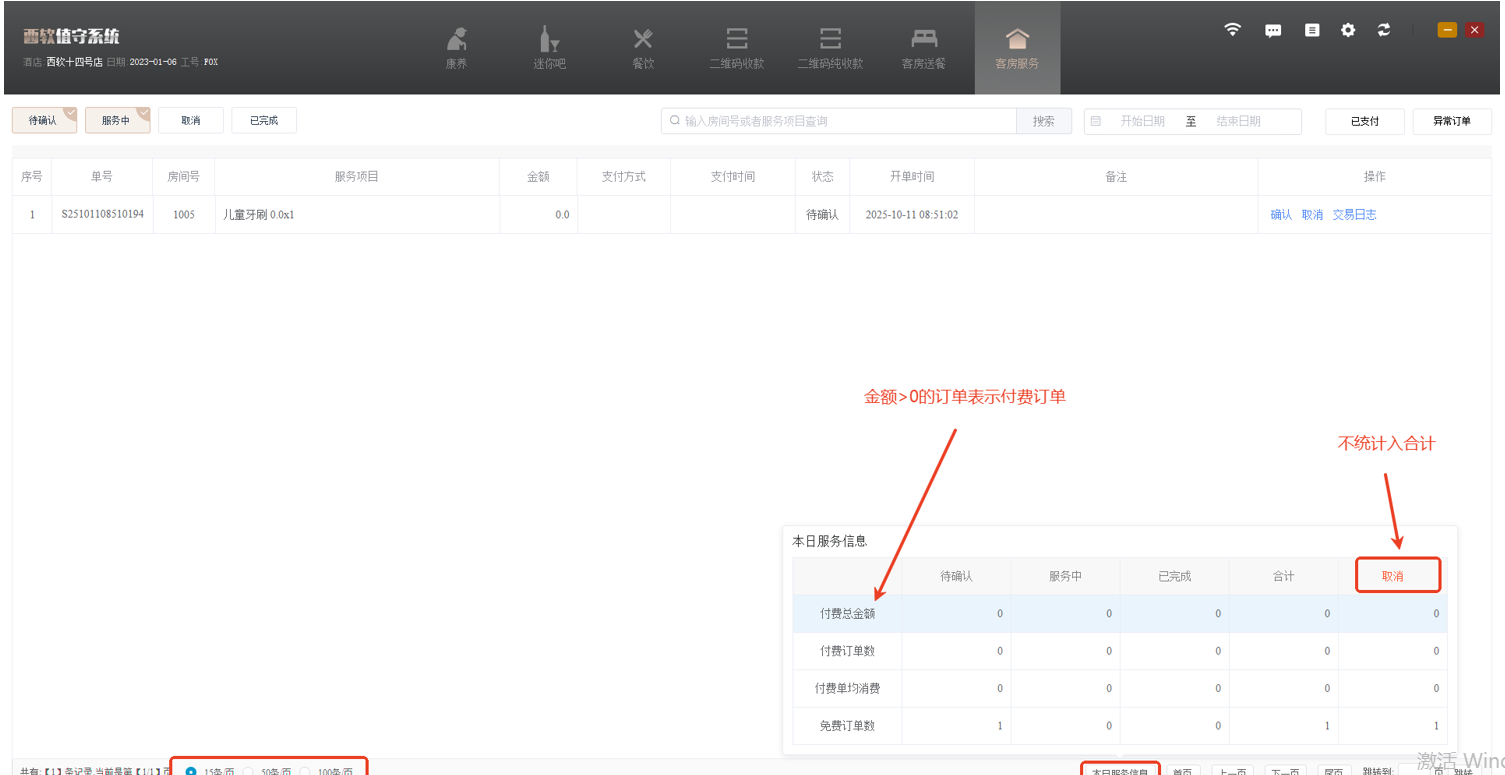This screenshot has height=775, width=1505.
Task: Click the refresh sync icon
Action: [1384, 30]
